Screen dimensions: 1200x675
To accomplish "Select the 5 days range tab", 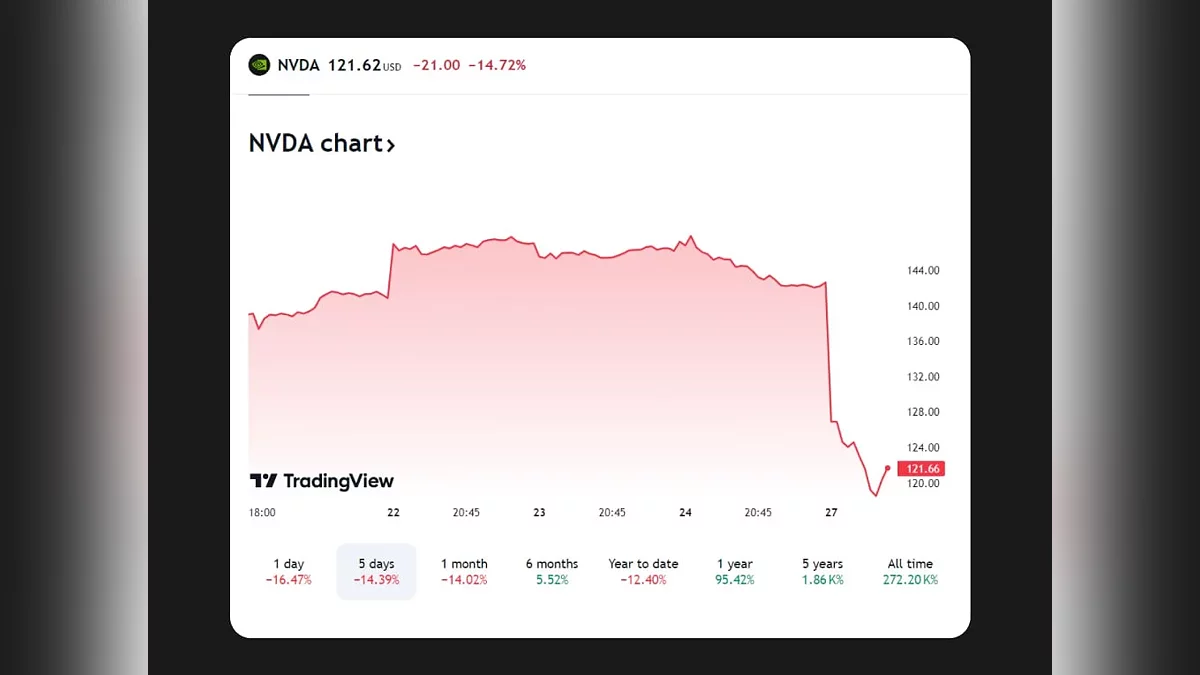I will point(376,571).
